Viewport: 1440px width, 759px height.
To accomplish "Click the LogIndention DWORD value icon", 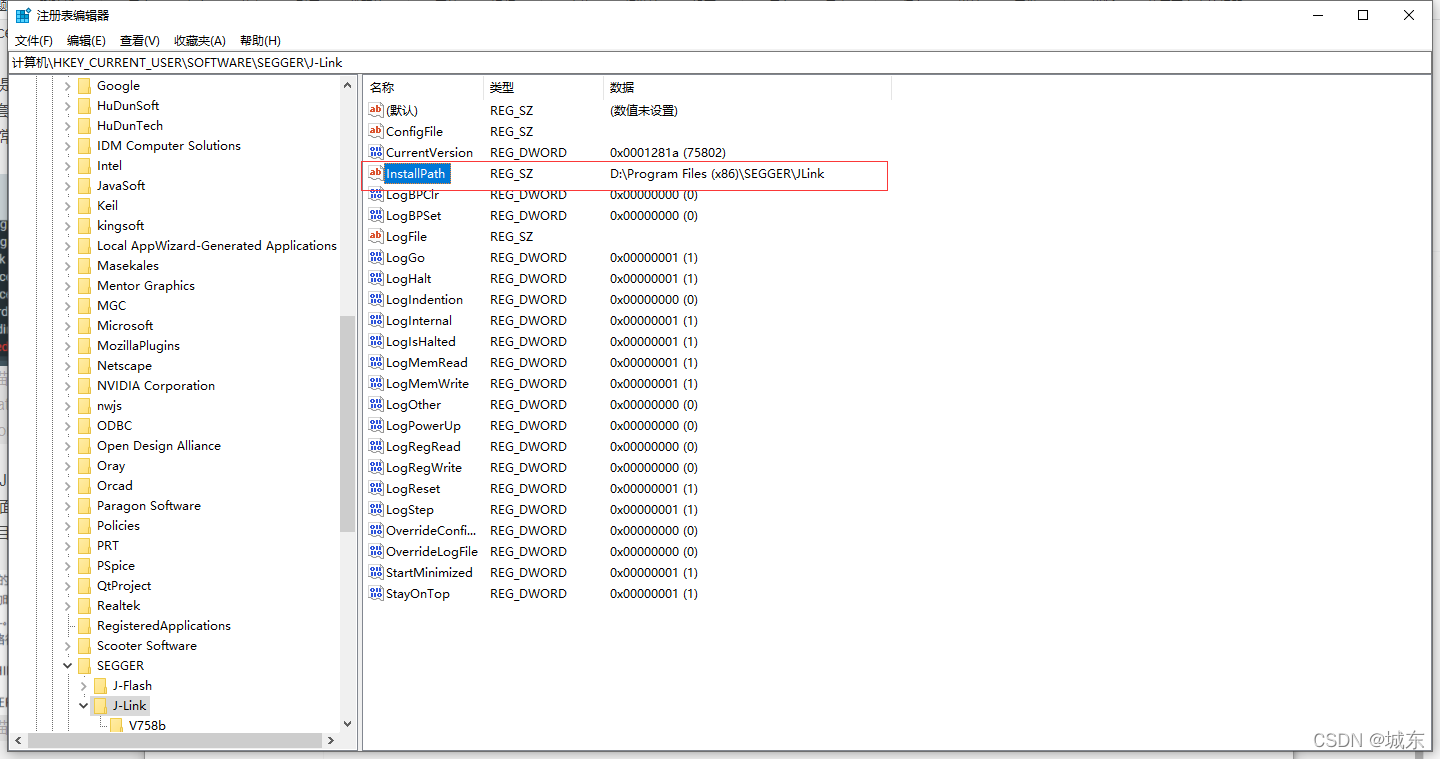I will coord(376,299).
